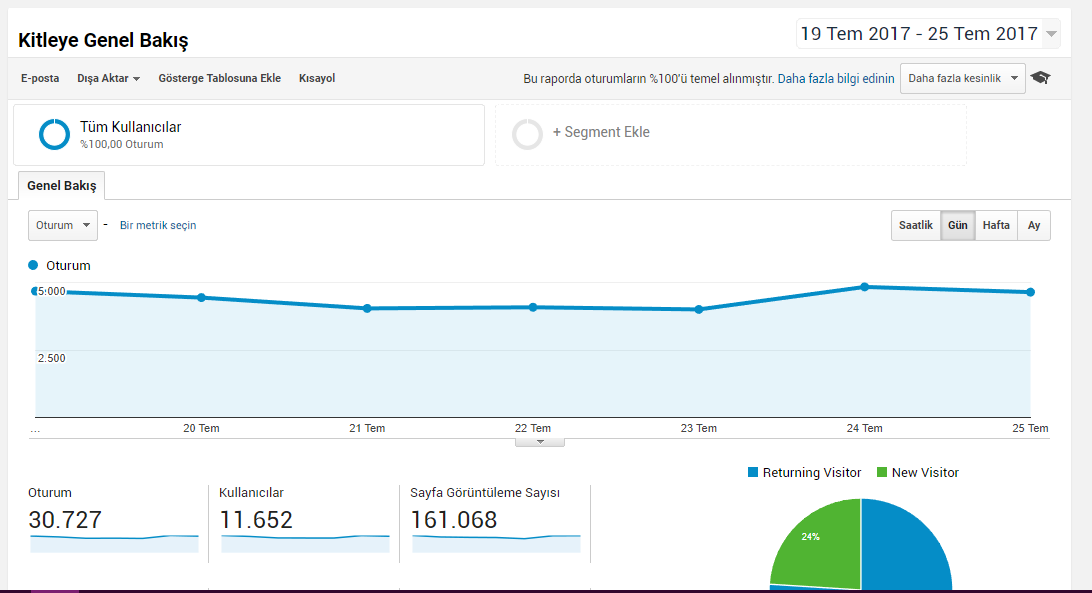Click the blue Oturum legend dot
The width and height of the screenshot is (1092, 593).
(x=33, y=265)
